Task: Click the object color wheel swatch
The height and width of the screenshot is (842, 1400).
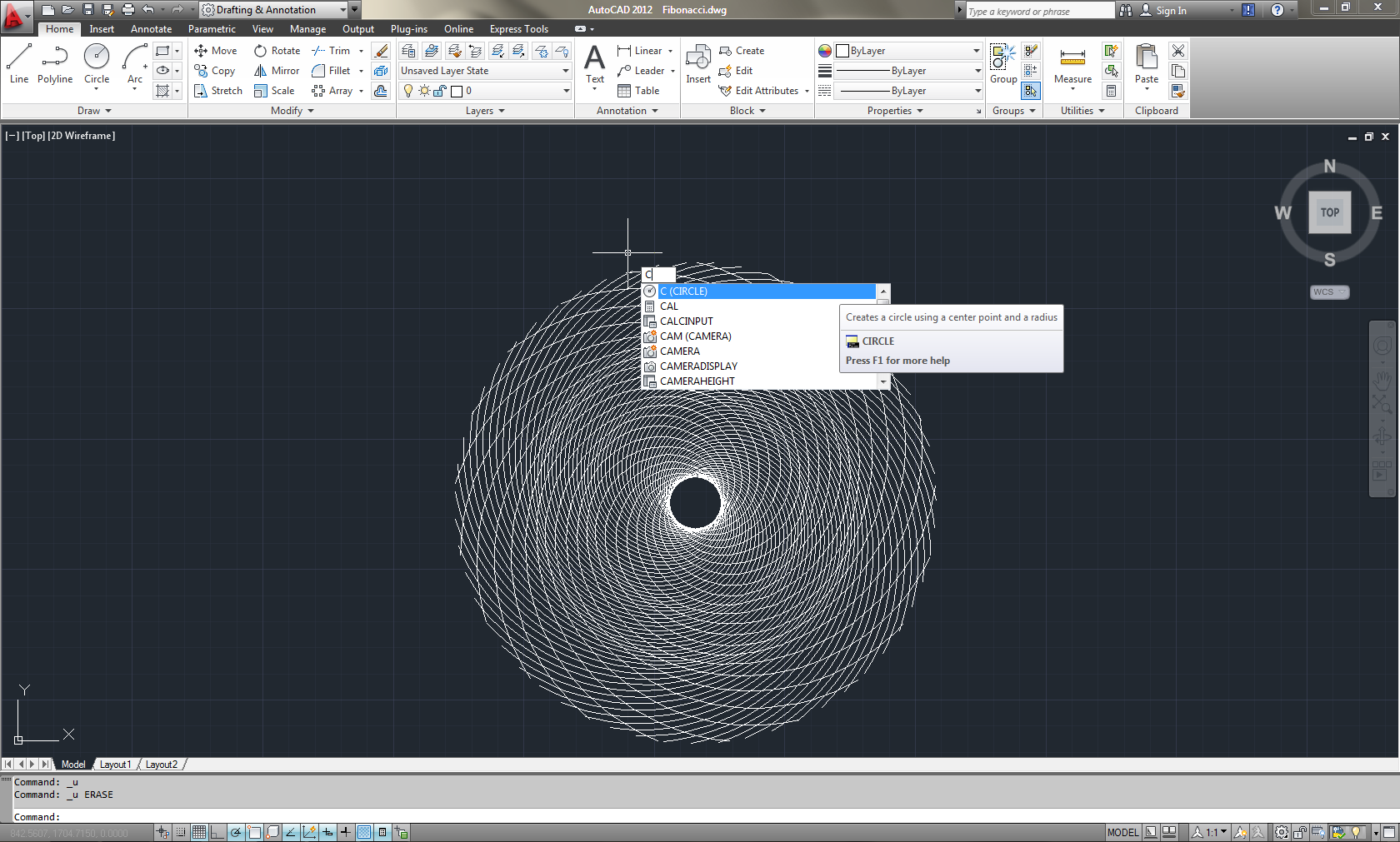Action: [825, 51]
